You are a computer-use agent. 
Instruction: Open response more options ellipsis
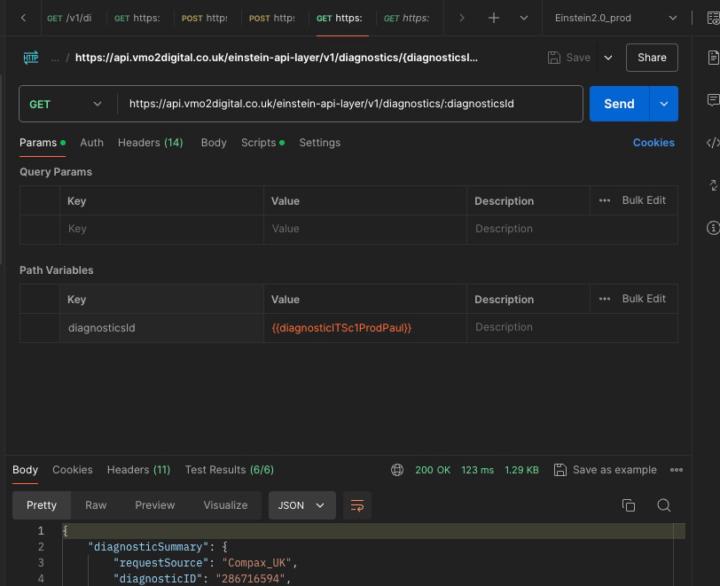tap(677, 470)
